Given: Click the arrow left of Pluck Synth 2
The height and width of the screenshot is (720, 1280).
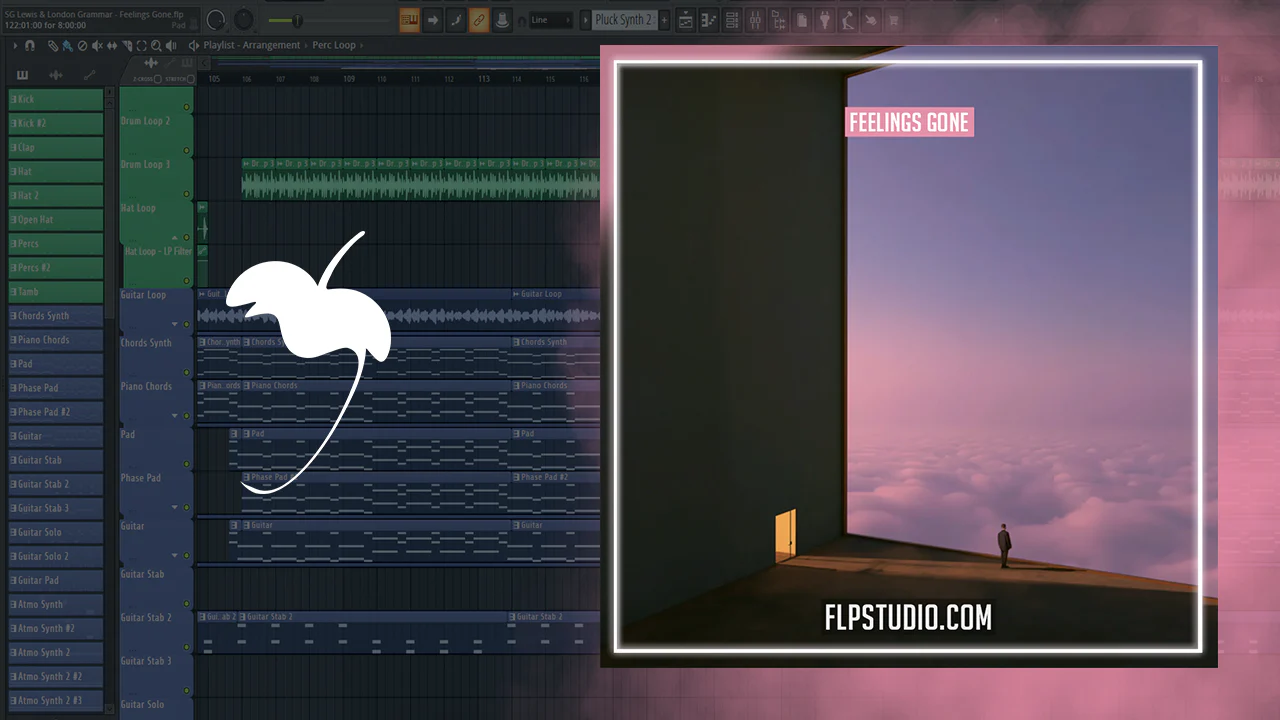Looking at the screenshot, I should (584, 20).
